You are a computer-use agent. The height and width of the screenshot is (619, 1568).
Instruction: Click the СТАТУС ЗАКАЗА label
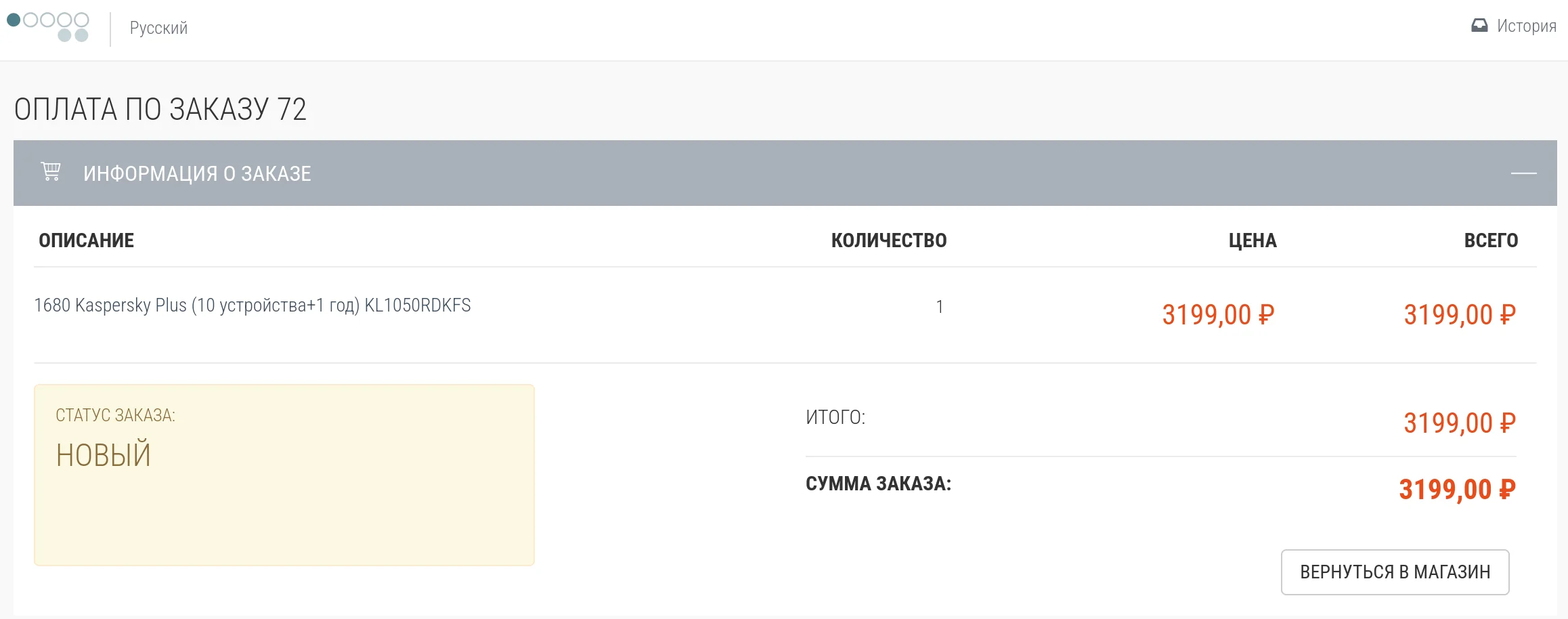115,415
